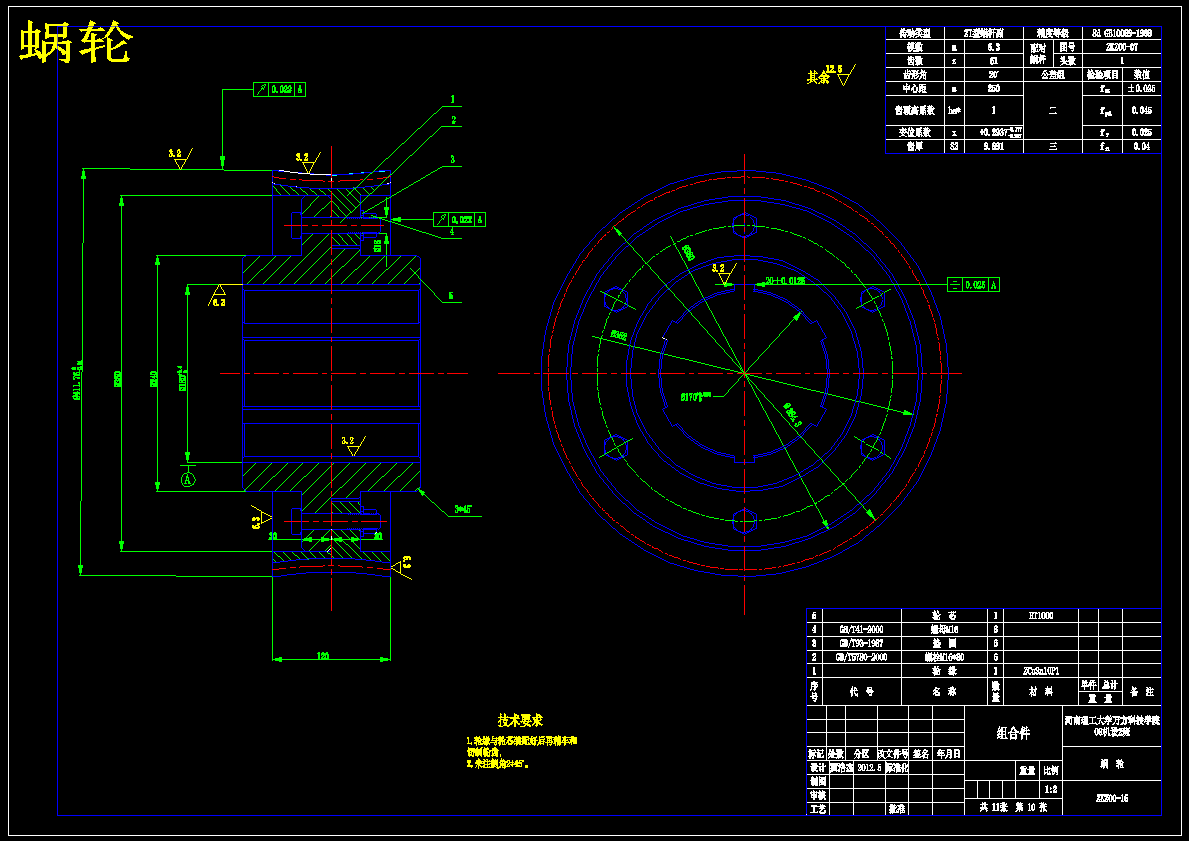Click the 备注 column header
The width and height of the screenshot is (1189, 841).
[x=1142, y=692]
